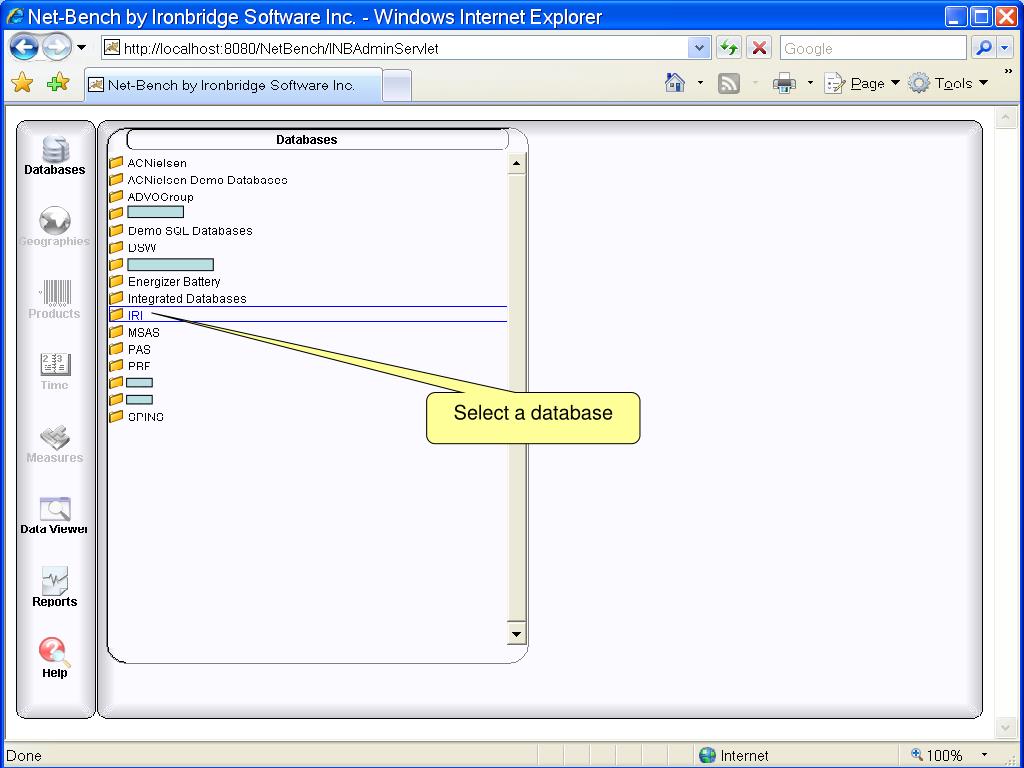The width and height of the screenshot is (1024, 768).
Task: Show more toolbar commands chevron
Action: click(1008, 71)
